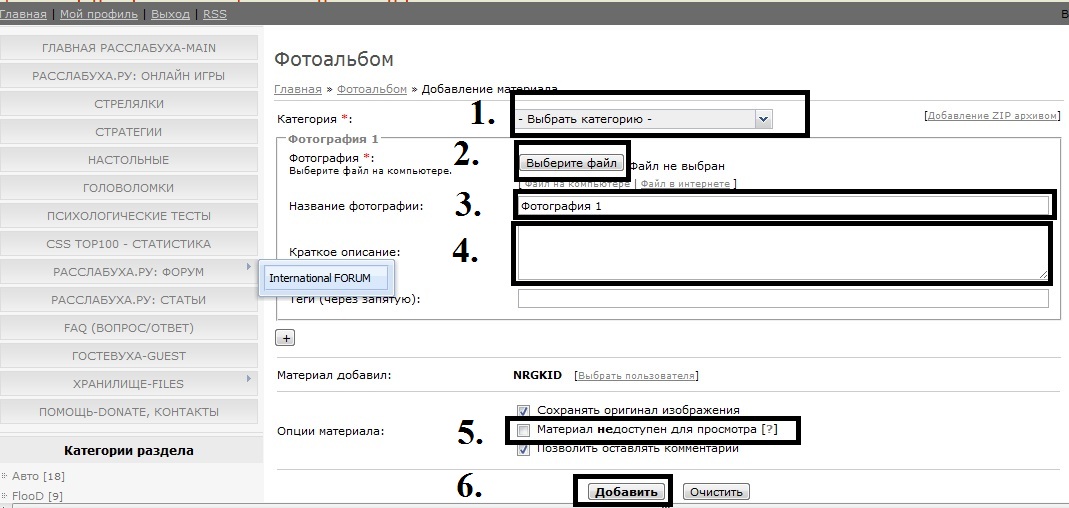Open the 'Добавление ZIP архивом' link
1069x508 pixels.
pyautogui.click(x=992, y=116)
